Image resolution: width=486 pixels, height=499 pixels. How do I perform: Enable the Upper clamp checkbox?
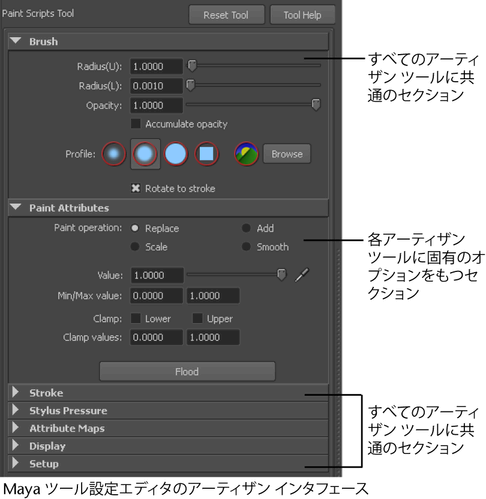197,318
